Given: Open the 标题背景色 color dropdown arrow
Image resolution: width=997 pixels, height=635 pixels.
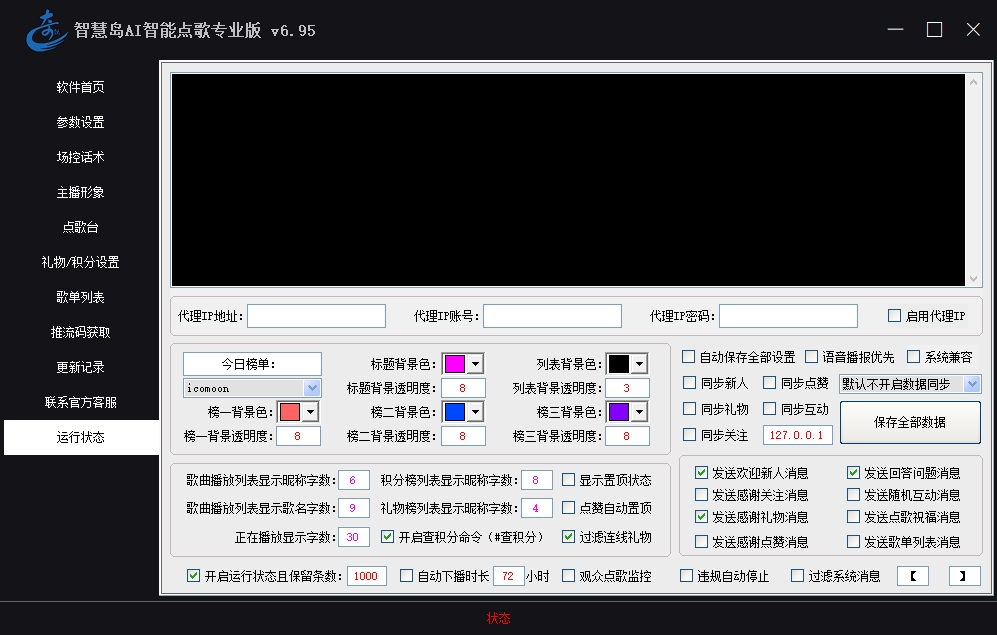Looking at the screenshot, I should 475,364.
